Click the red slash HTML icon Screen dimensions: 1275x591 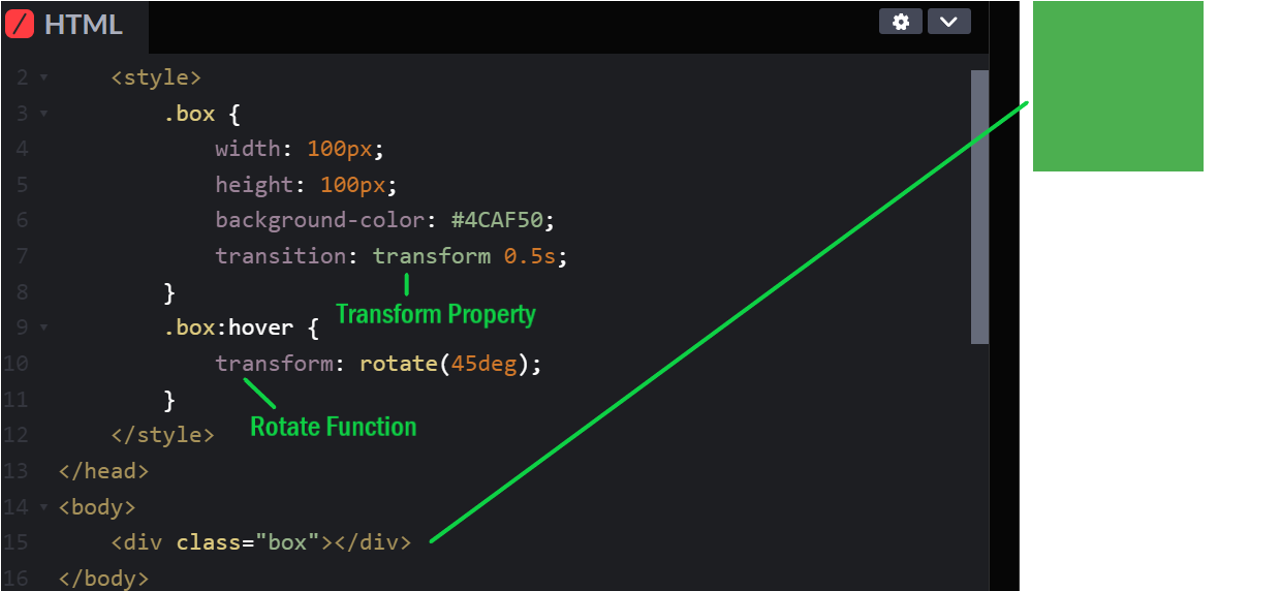[x=19, y=23]
